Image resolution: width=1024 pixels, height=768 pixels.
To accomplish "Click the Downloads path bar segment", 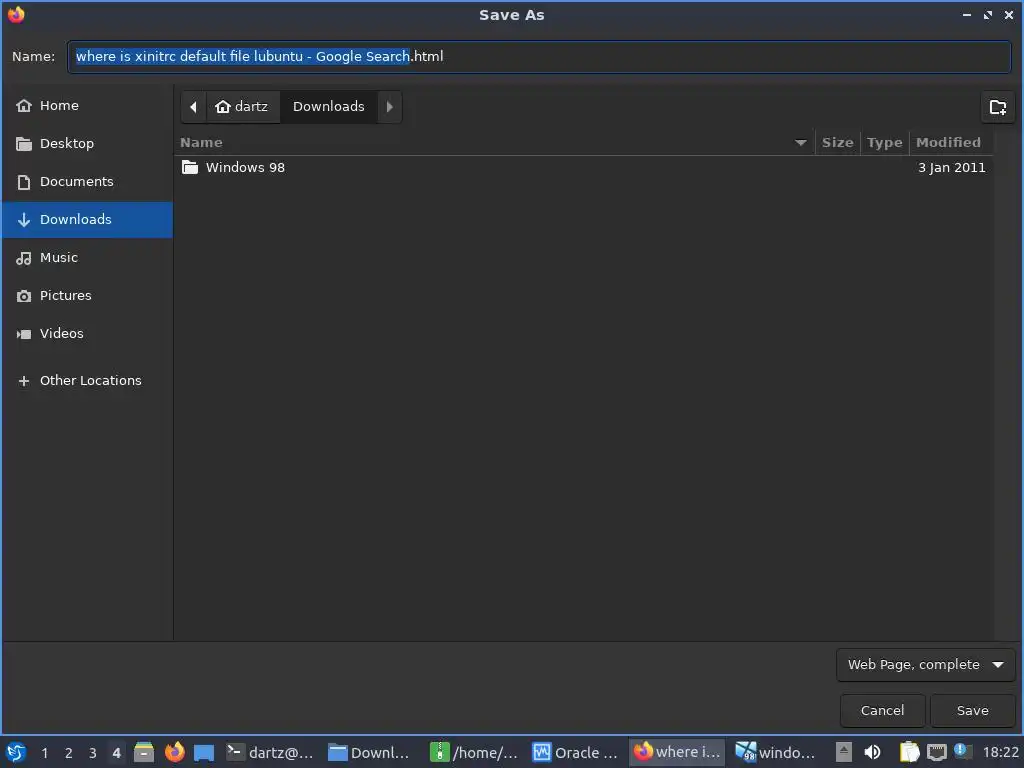I will (328, 106).
